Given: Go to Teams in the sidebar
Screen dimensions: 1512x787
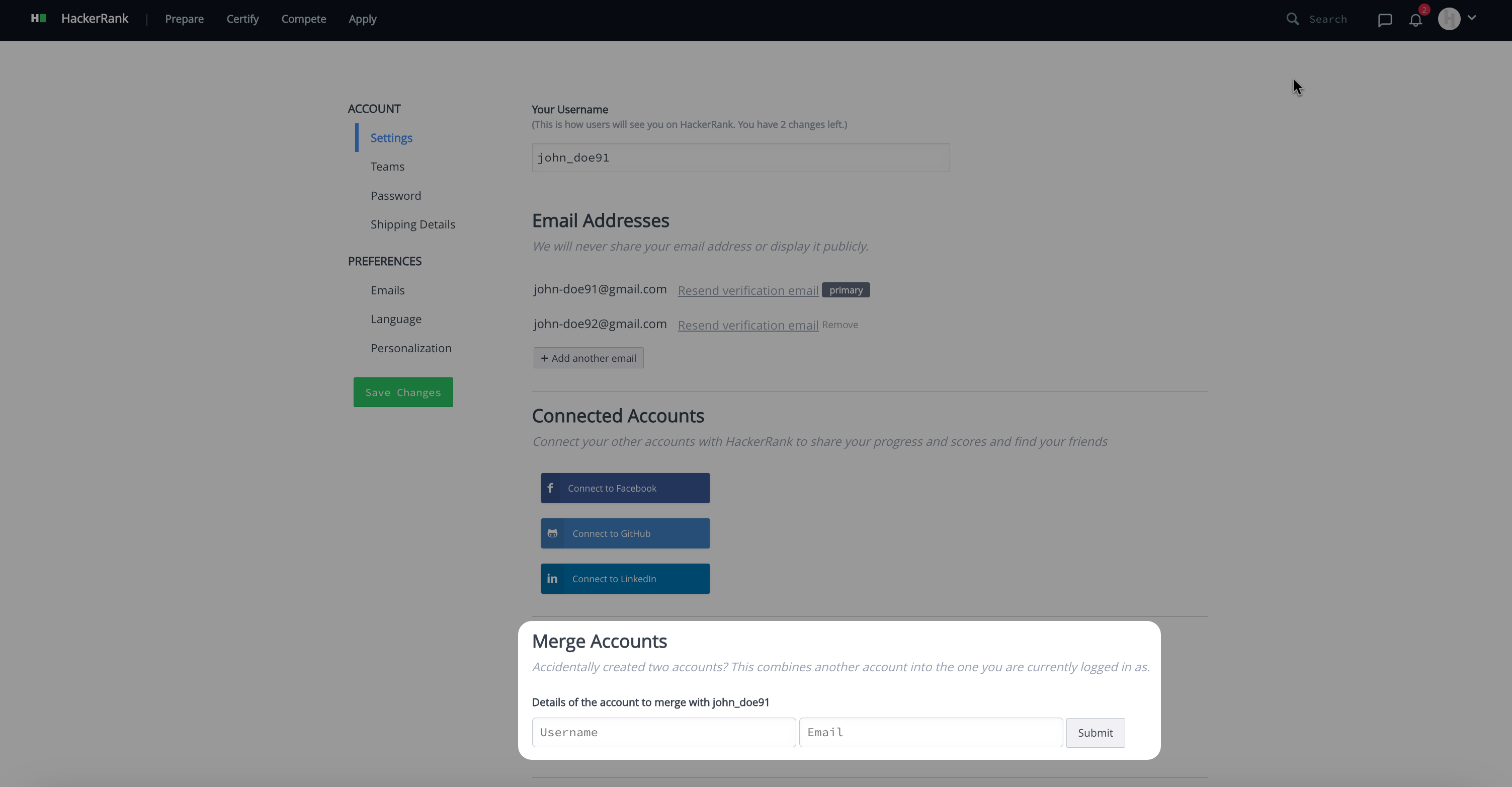Looking at the screenshot, I should click(387, 166).
